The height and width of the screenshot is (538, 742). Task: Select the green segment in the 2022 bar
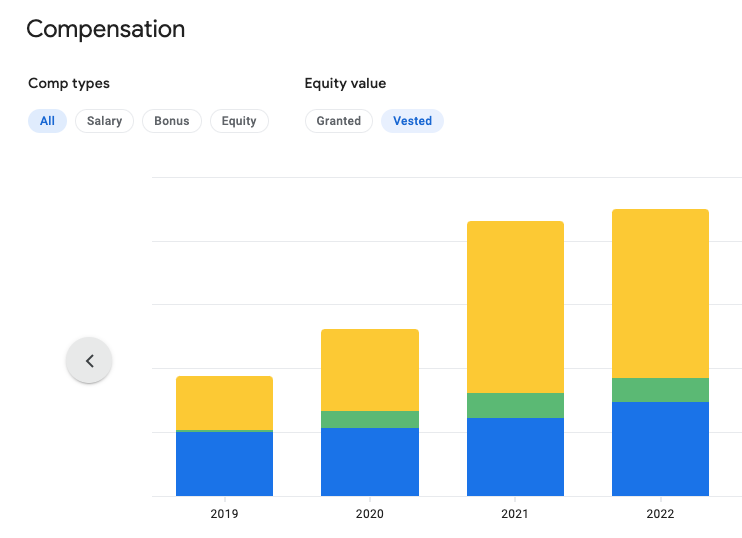point(660,390)
